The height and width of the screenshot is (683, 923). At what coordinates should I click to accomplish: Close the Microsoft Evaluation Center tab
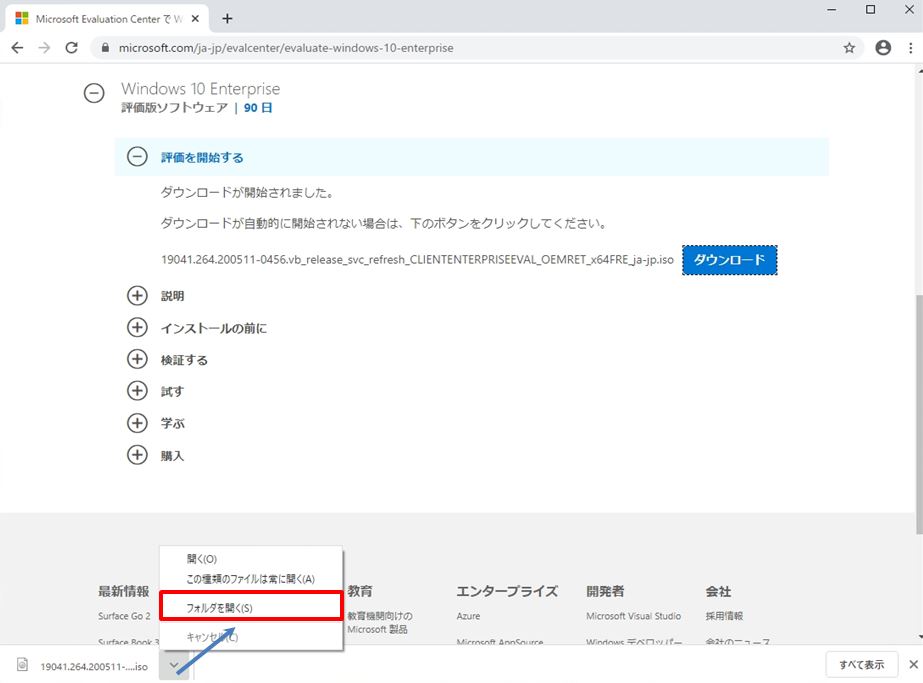point(195,19)
